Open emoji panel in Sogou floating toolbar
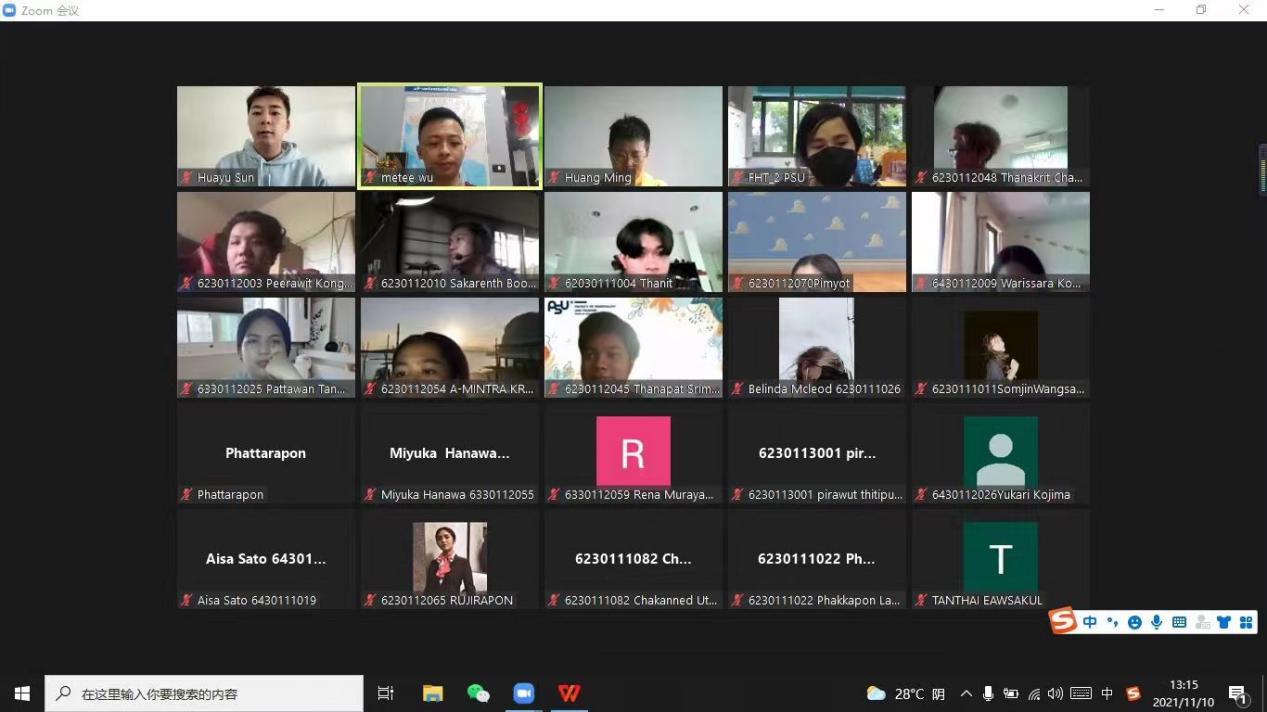This screenshot has height=712, width=1267. [1134, 622]
